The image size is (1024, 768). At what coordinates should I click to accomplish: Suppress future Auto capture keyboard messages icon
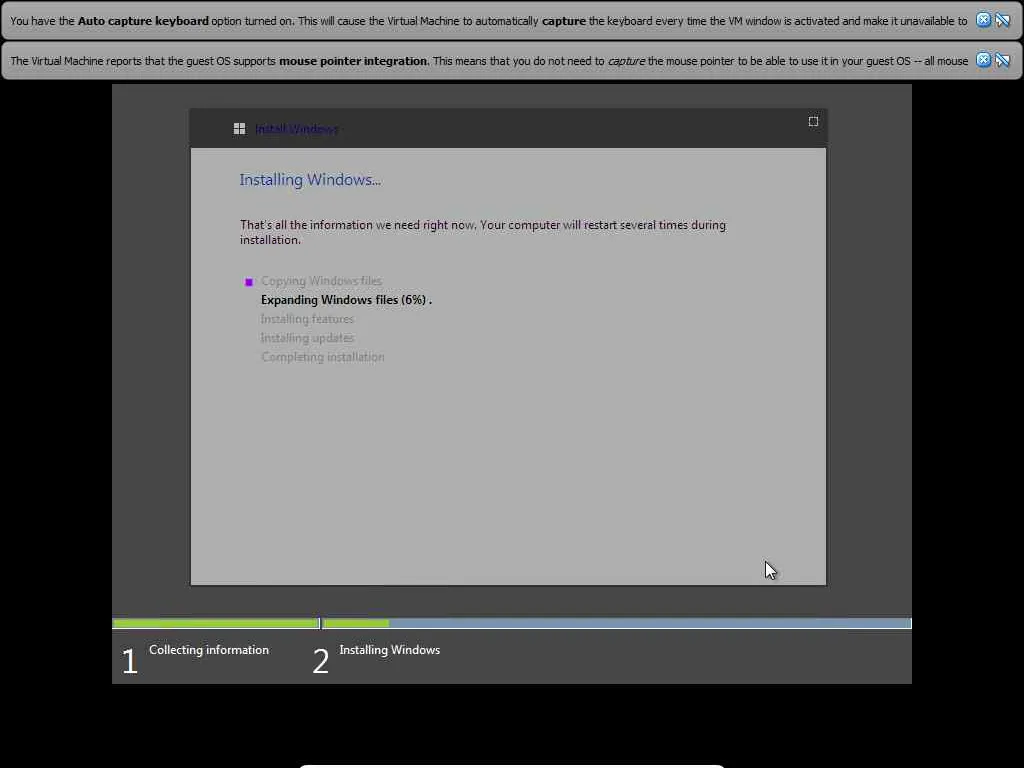tap(1002, 20)
